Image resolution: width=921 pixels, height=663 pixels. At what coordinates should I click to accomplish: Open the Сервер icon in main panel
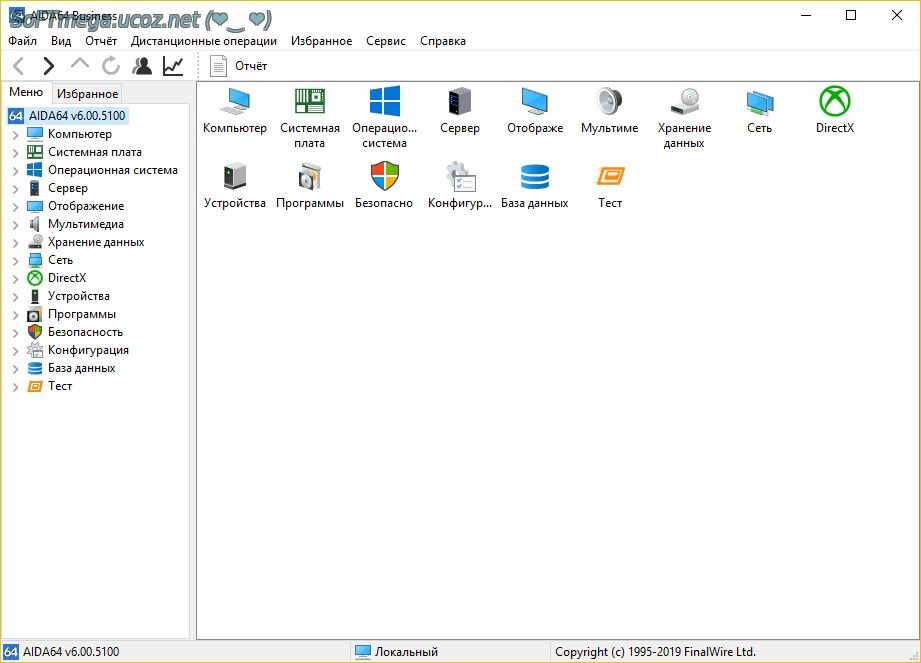459,102
